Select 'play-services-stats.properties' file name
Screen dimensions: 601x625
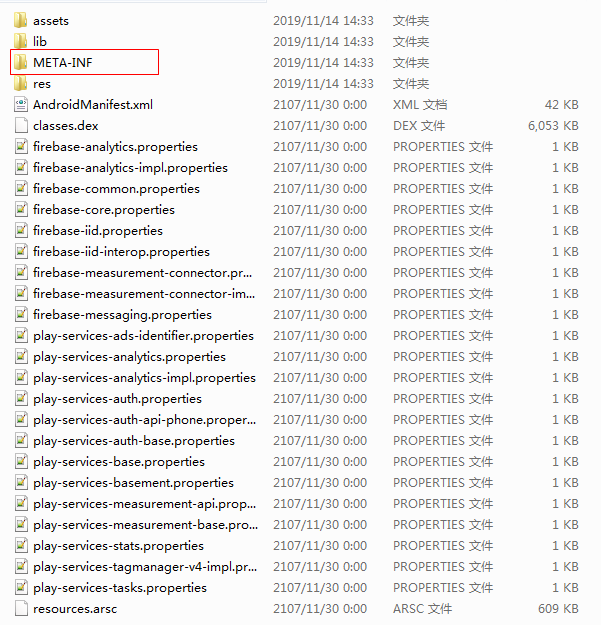pyautogui.click(x=118, y=546)
